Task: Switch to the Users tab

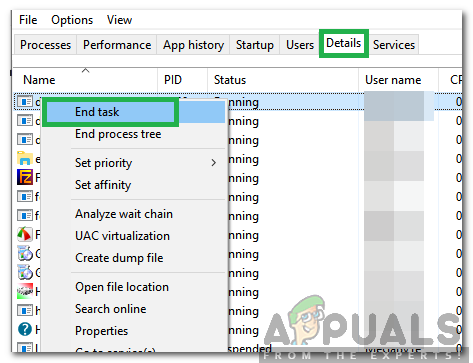Action: click(300, 45)
